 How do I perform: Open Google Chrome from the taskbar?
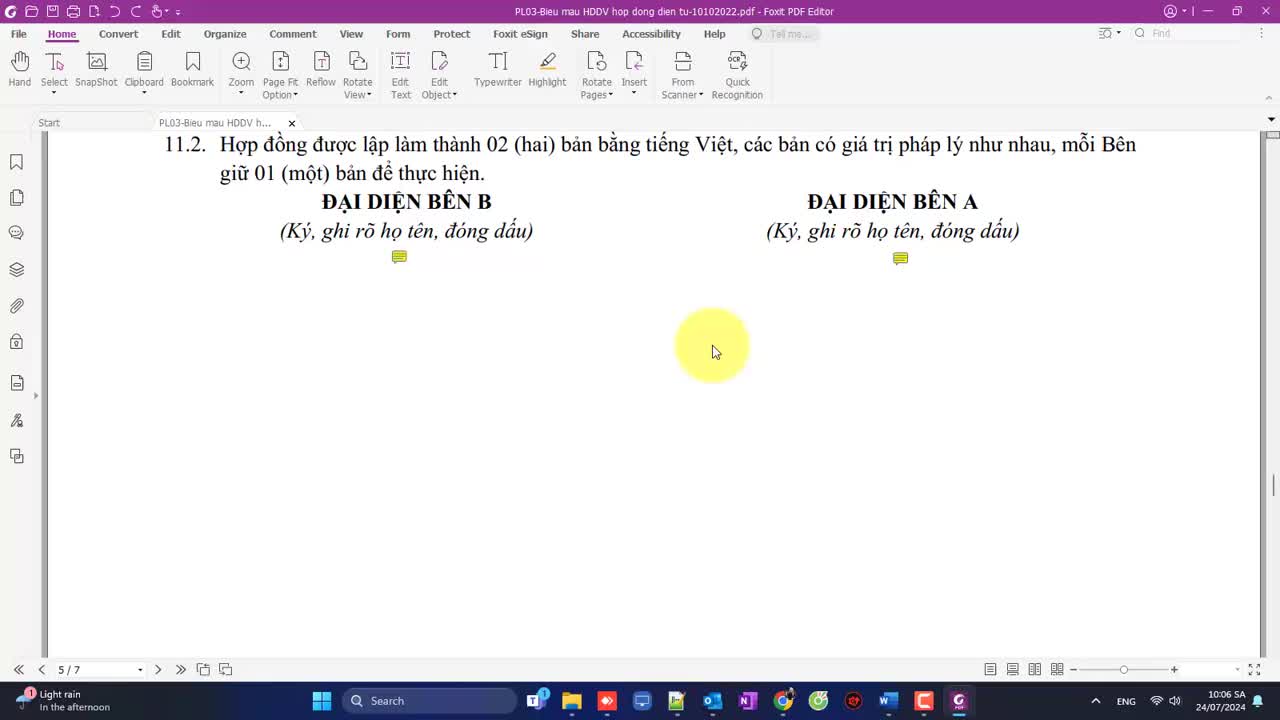click(x=783, y=701)
